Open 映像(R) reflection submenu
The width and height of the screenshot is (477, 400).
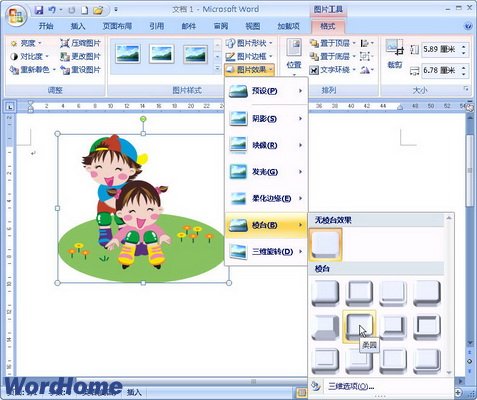(266, 145)
